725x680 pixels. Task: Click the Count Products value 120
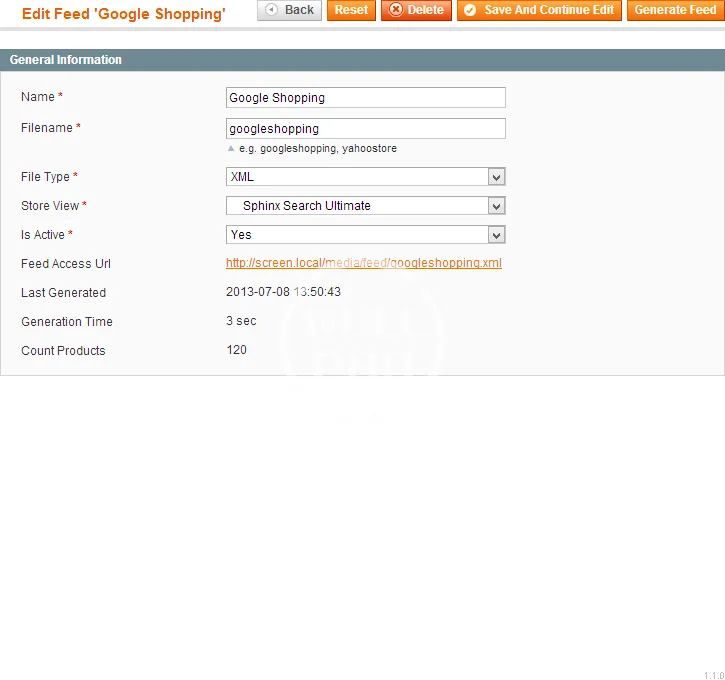coord(236,351)
